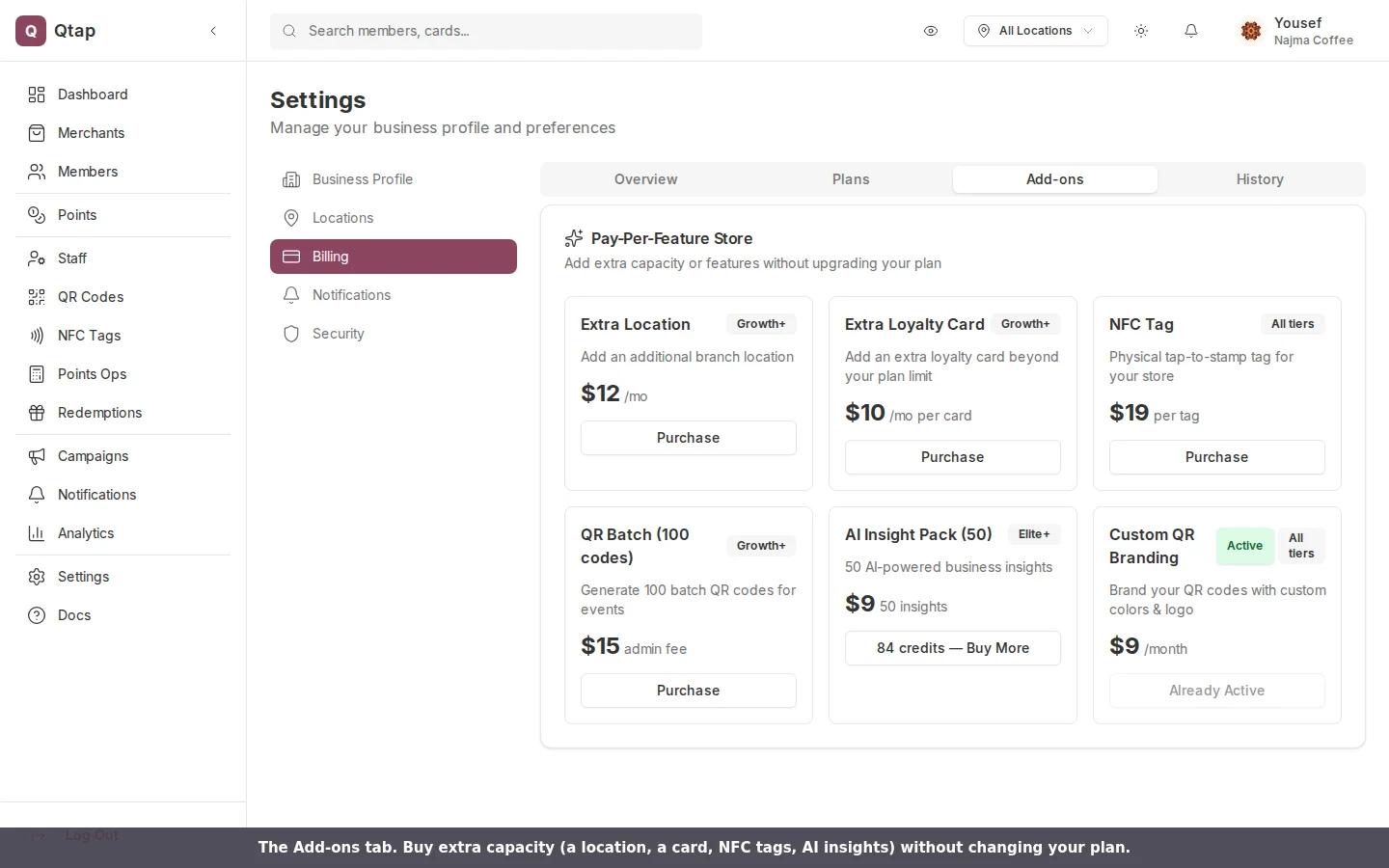The height and width of the screenshot is (868, 1389).
Task: Go to Points Ops in the sidebar
Action: [x=123, y=374]
